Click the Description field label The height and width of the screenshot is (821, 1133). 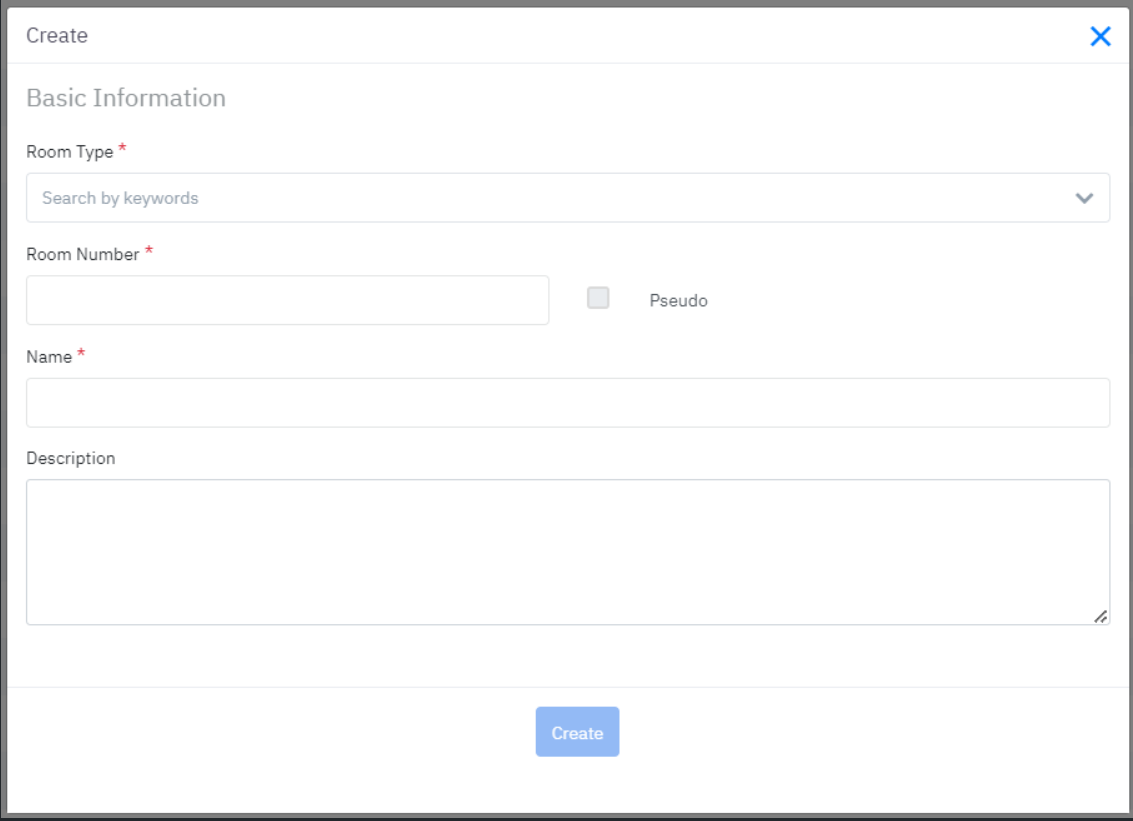pyautogui.click(x=71, y=459)
